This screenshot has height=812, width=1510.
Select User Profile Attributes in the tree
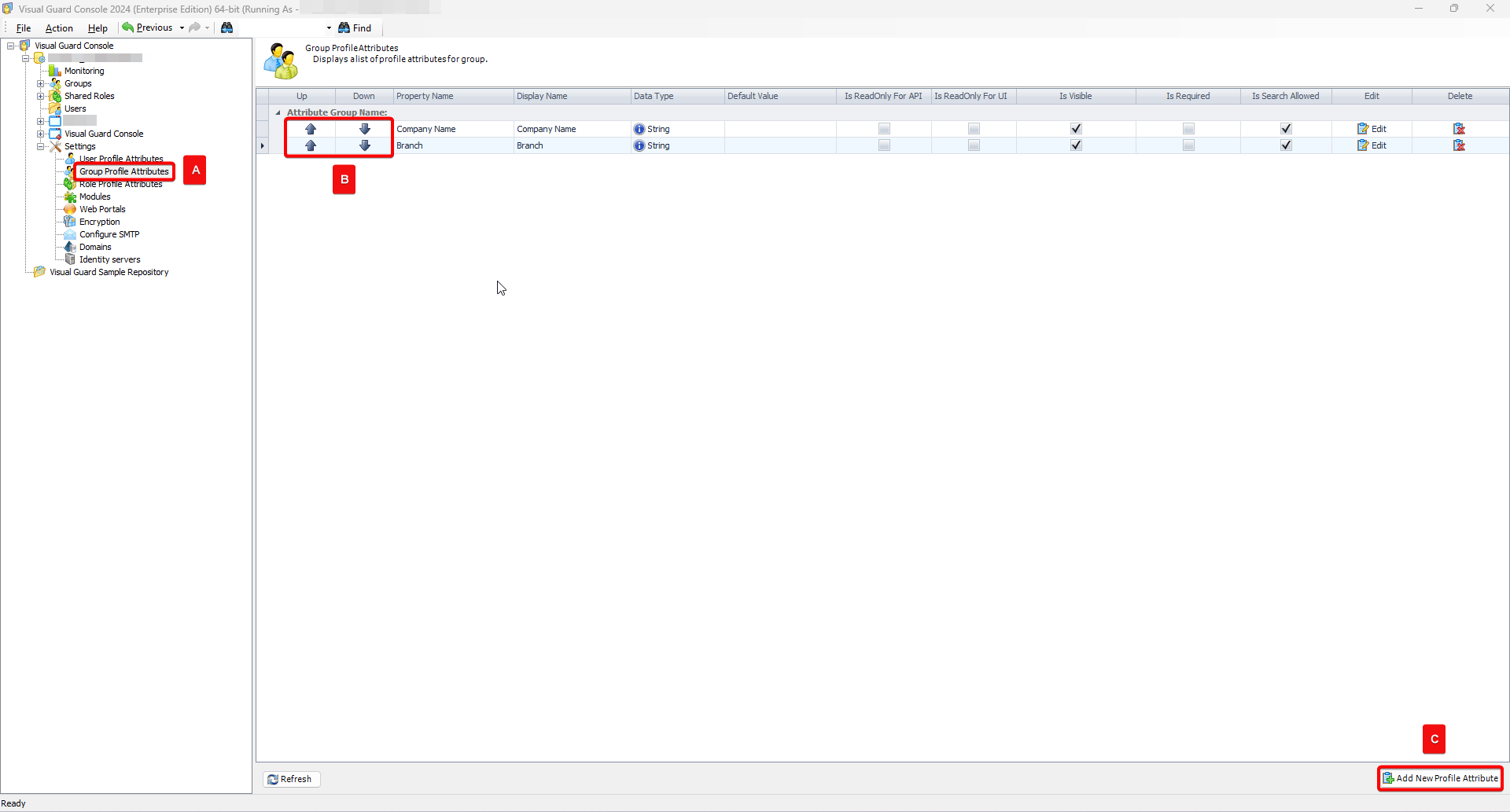(122, 159)
